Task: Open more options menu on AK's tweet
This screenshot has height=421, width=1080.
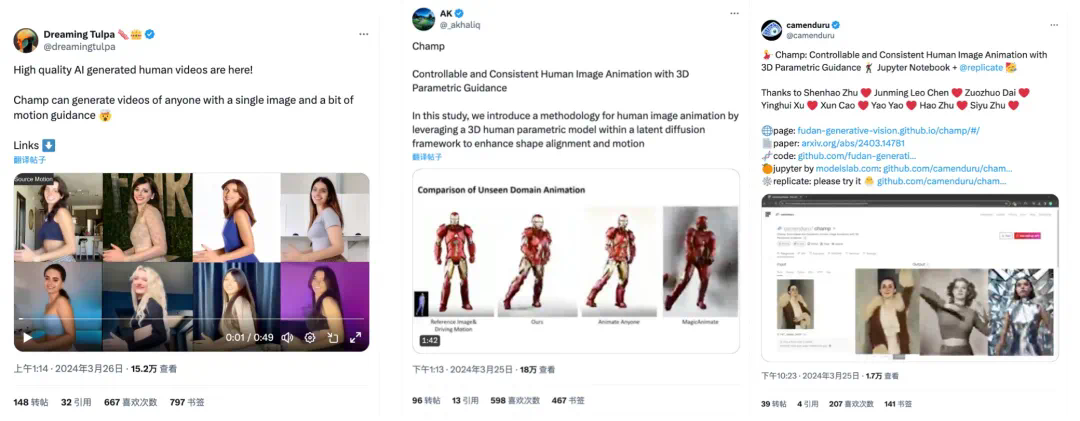Action: point(730,14)
